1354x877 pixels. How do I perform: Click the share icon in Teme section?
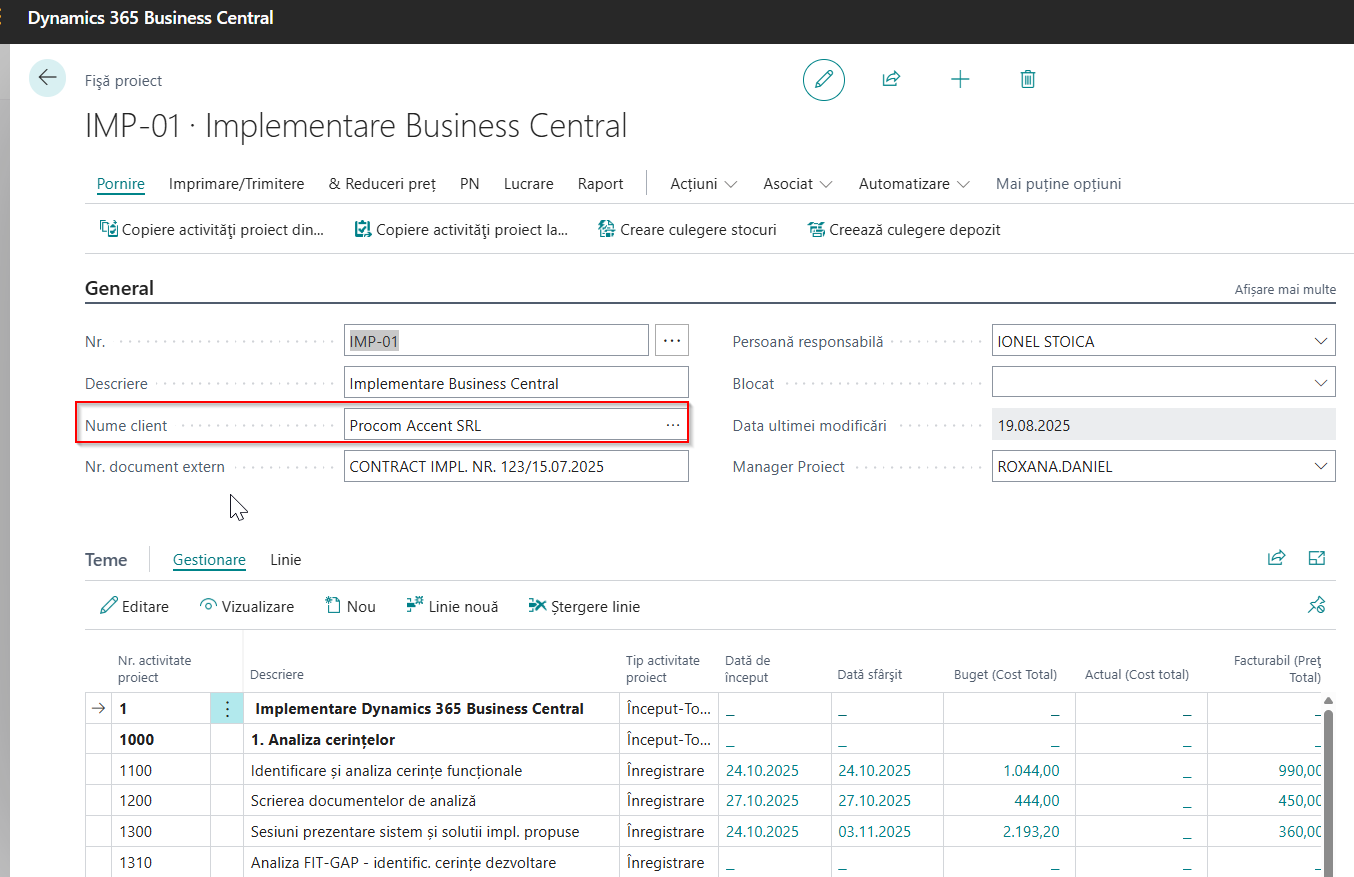[x=1276, y=558]
